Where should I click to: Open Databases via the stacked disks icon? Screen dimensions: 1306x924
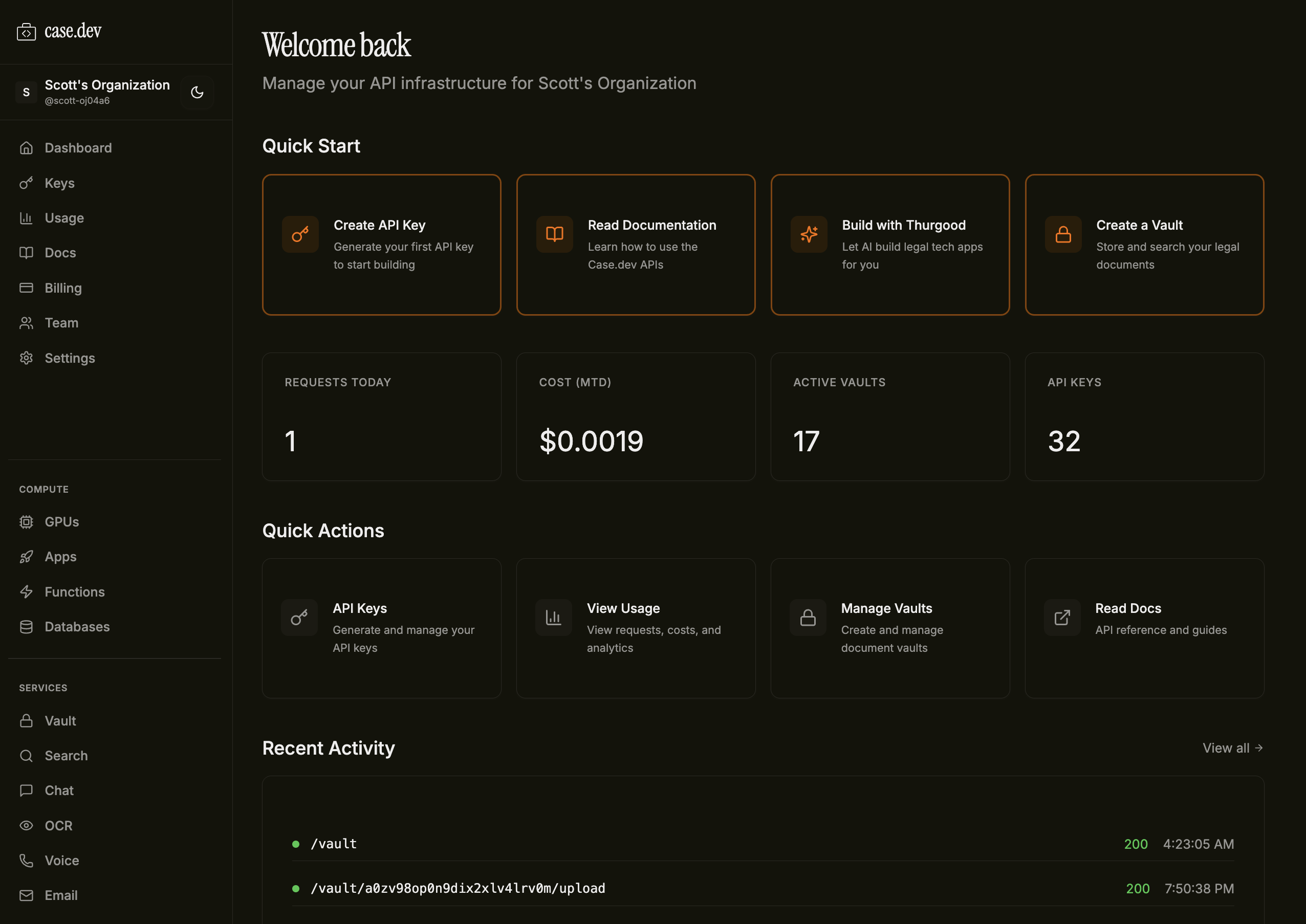pos(26,626)
